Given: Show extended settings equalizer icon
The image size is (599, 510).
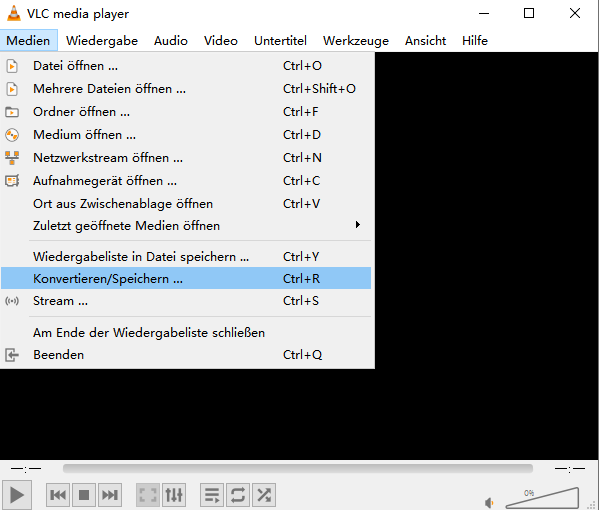Looking at the screenshot, I should click(x=174, y=495).
